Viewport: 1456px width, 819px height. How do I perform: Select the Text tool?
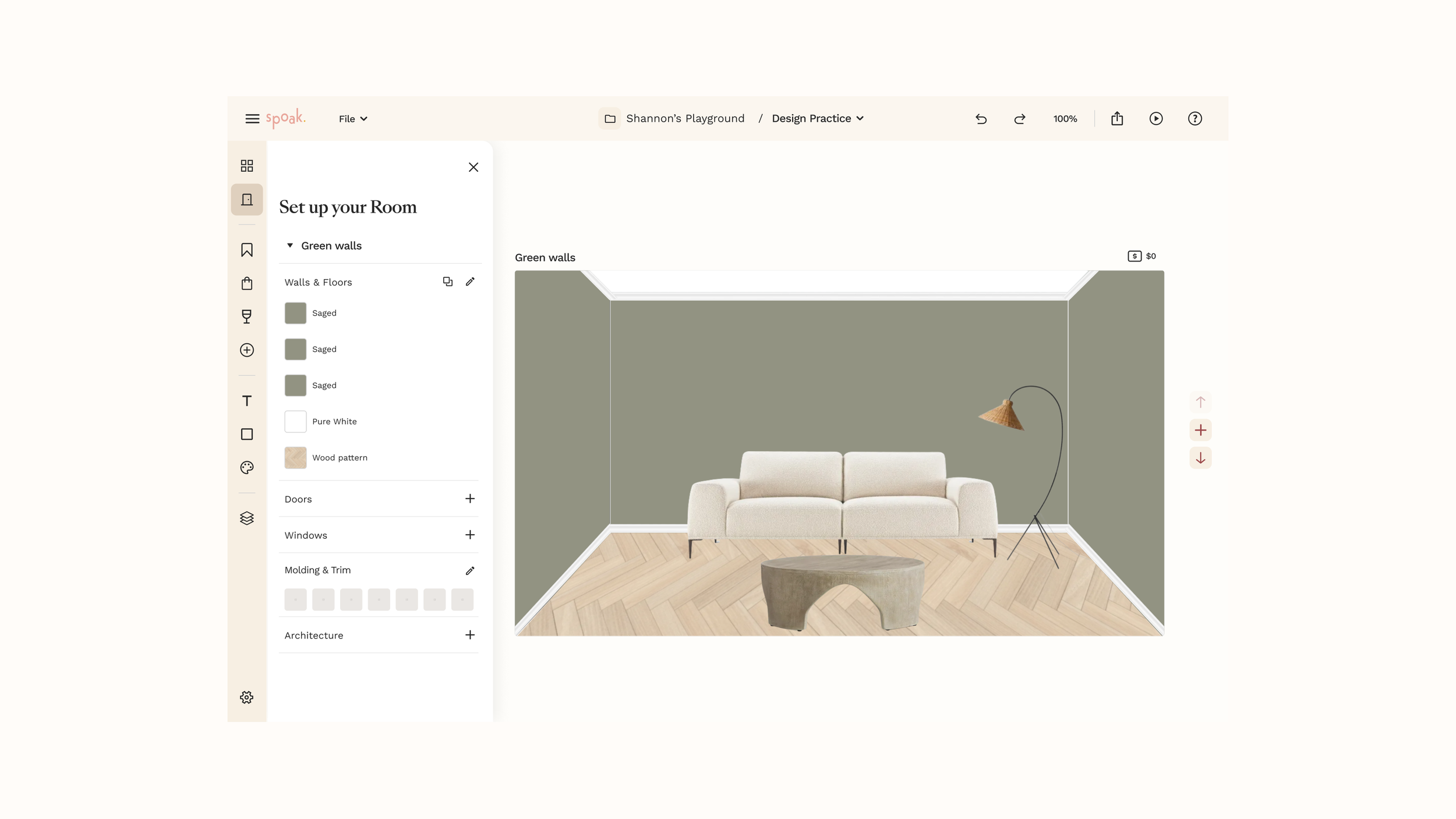247,401
